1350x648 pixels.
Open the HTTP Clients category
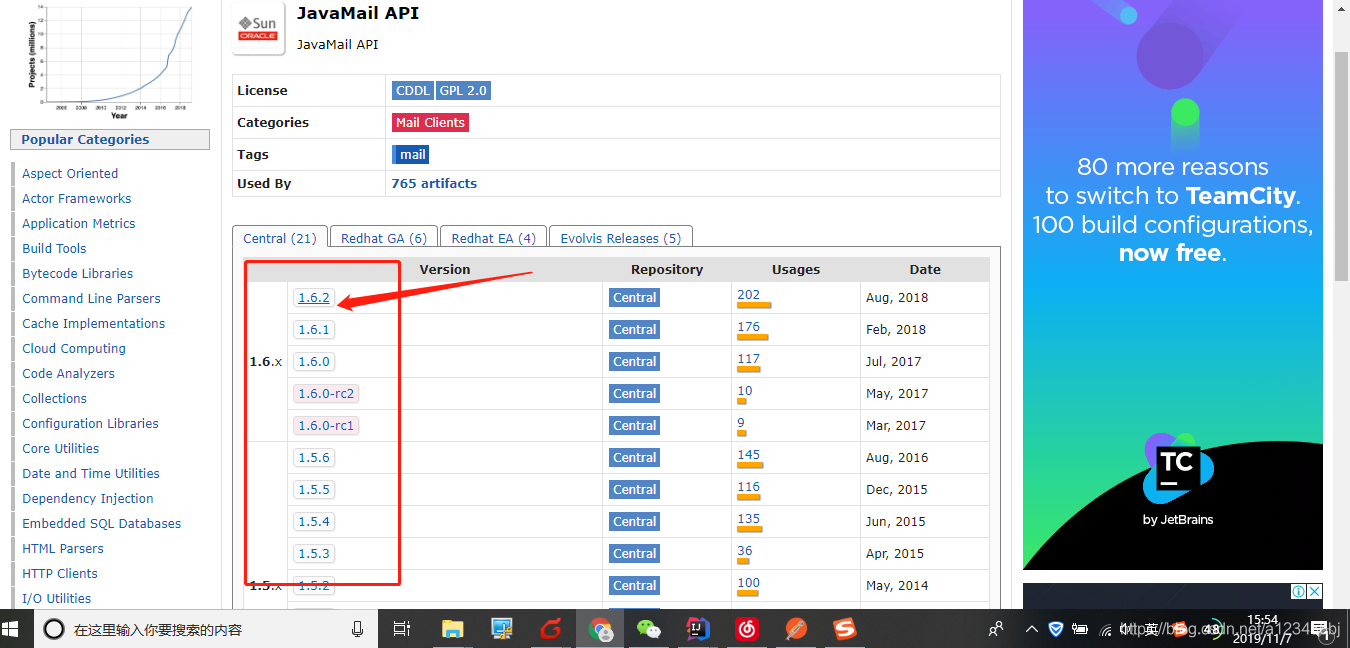[60, 573]
